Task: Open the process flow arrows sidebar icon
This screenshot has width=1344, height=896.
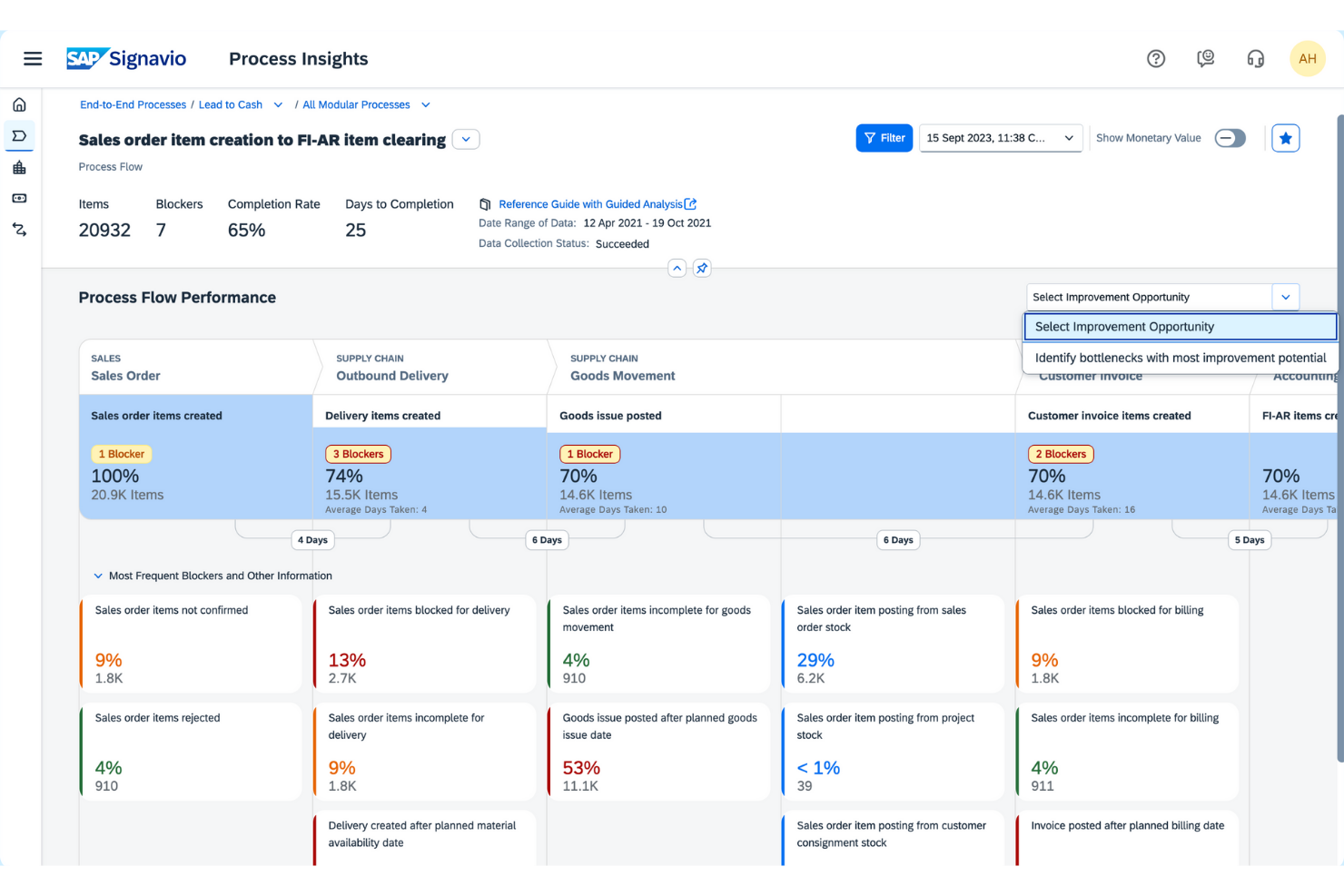Action: [x=19, y=230]
